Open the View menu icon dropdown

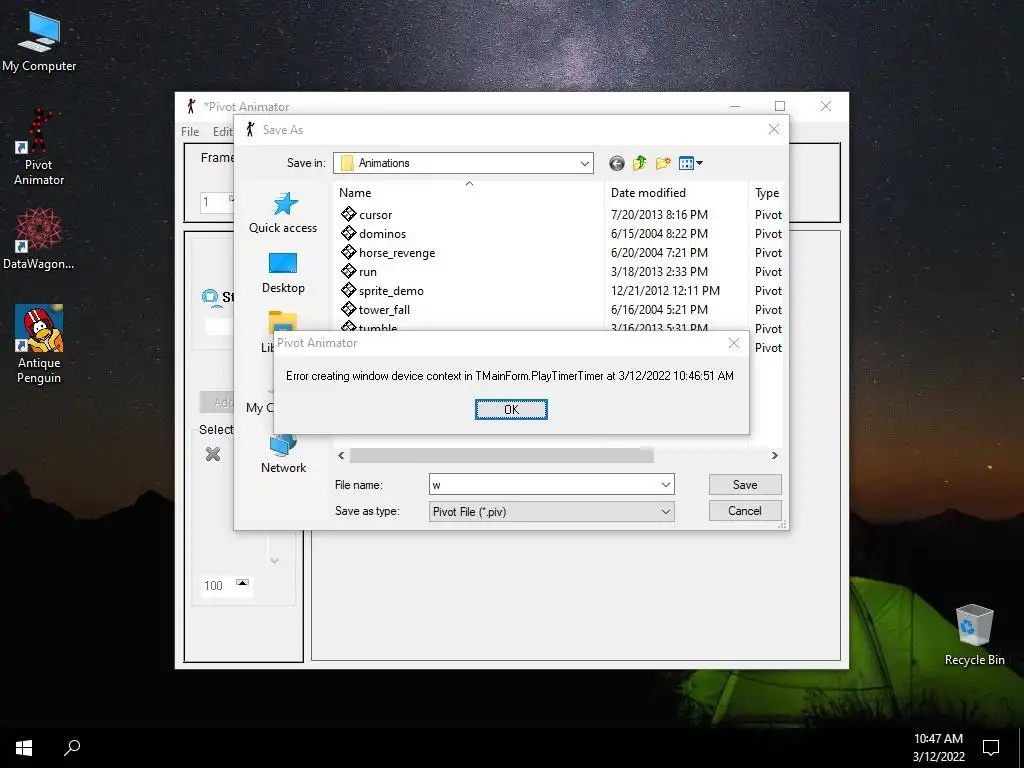coord(690,163)
